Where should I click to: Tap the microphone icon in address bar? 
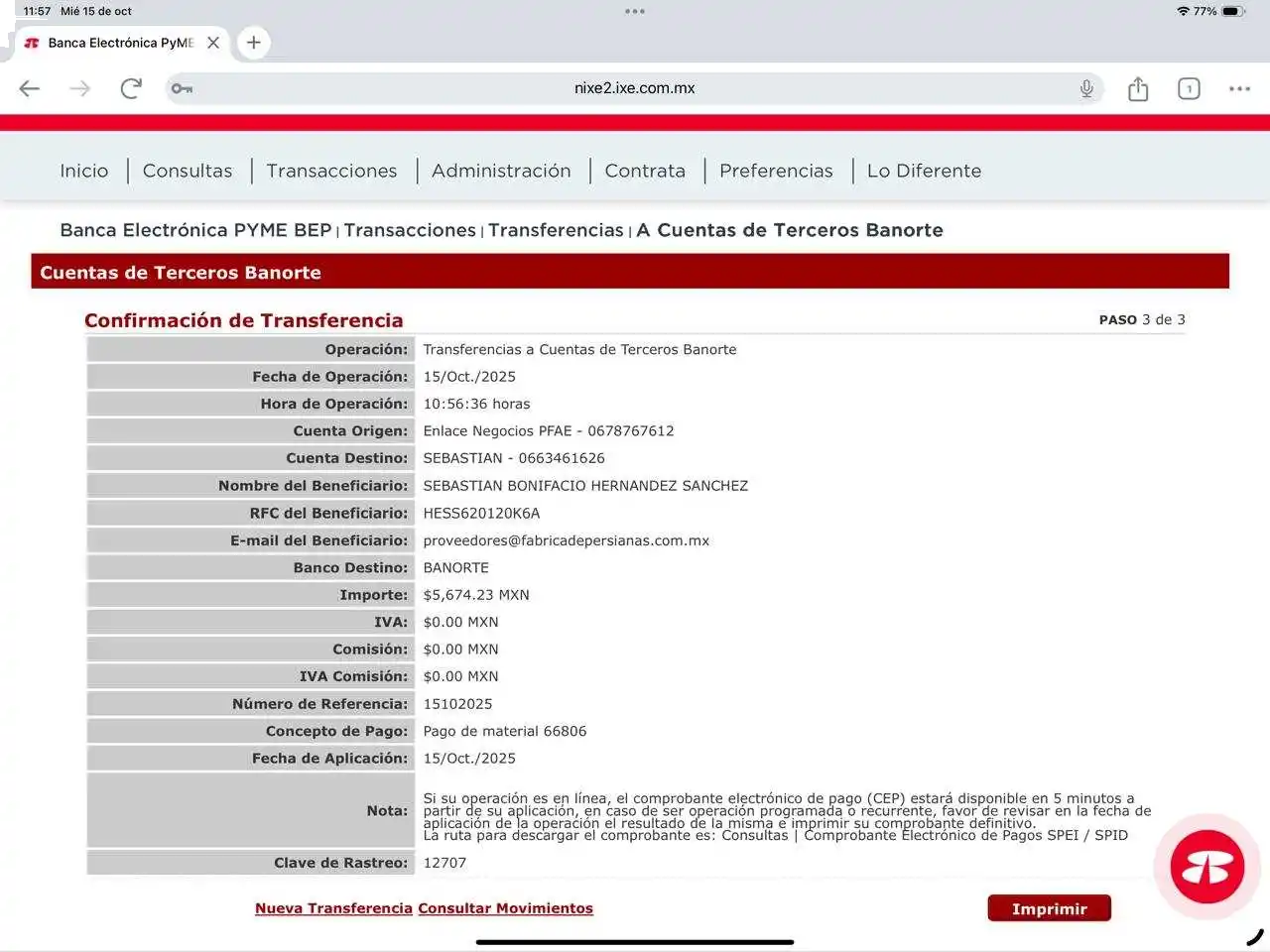1086,88
